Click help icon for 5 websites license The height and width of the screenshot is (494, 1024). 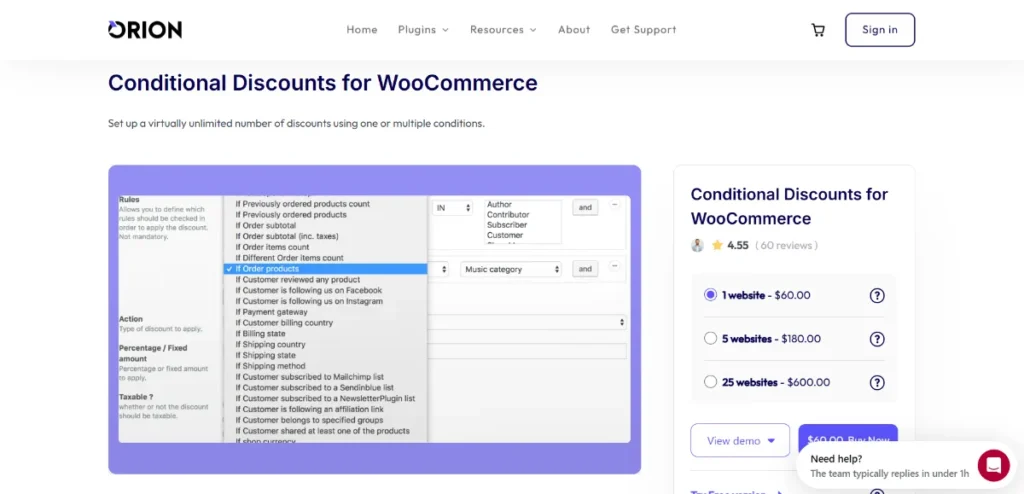877,338
